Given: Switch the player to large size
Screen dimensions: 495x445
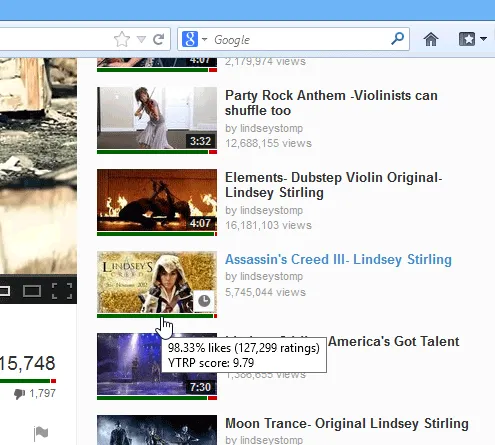Looking at the screenshot, I should click(x=32, y=291).
